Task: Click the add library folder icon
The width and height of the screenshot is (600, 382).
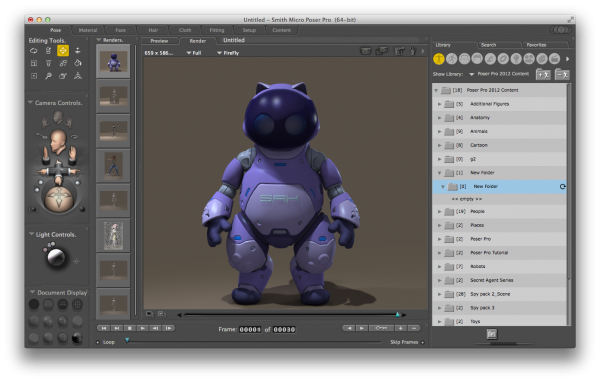Action: click(x=543, y=74)
